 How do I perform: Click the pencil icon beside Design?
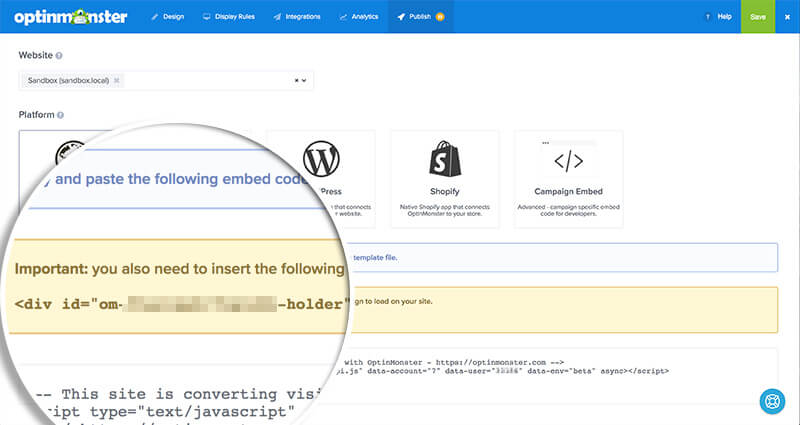pos(155,17)
